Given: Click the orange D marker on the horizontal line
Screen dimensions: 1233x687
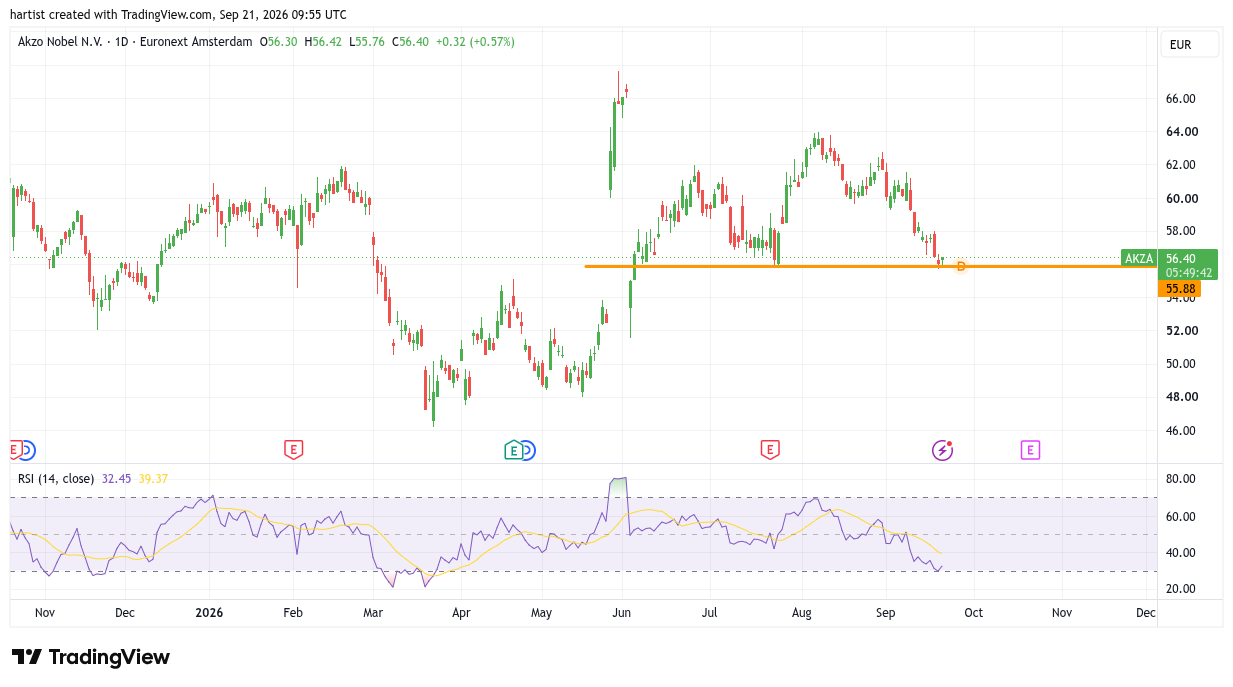Looking at the screenshot, I should click(961, 266).
